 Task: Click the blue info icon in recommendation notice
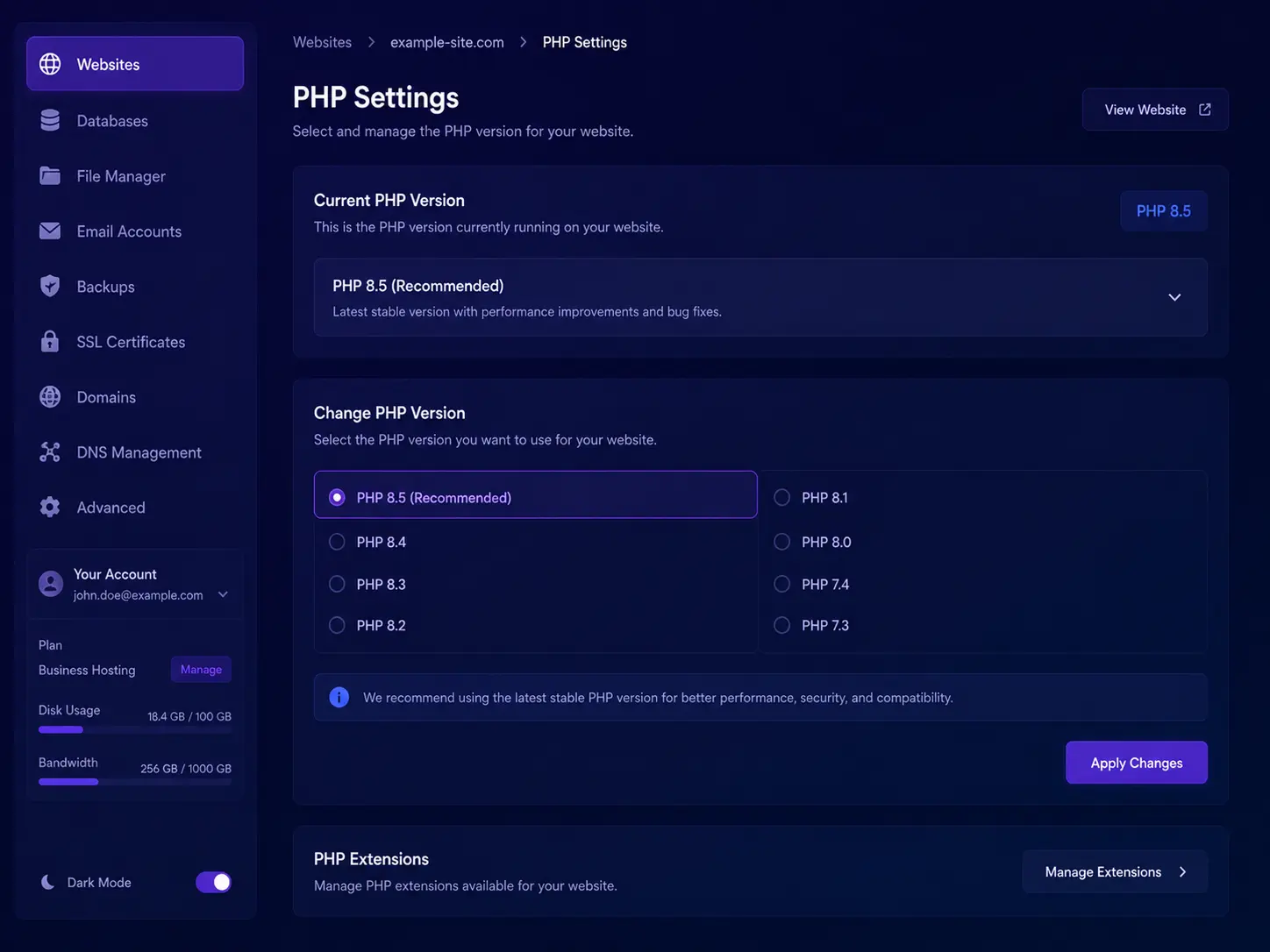tap(339, 697)
